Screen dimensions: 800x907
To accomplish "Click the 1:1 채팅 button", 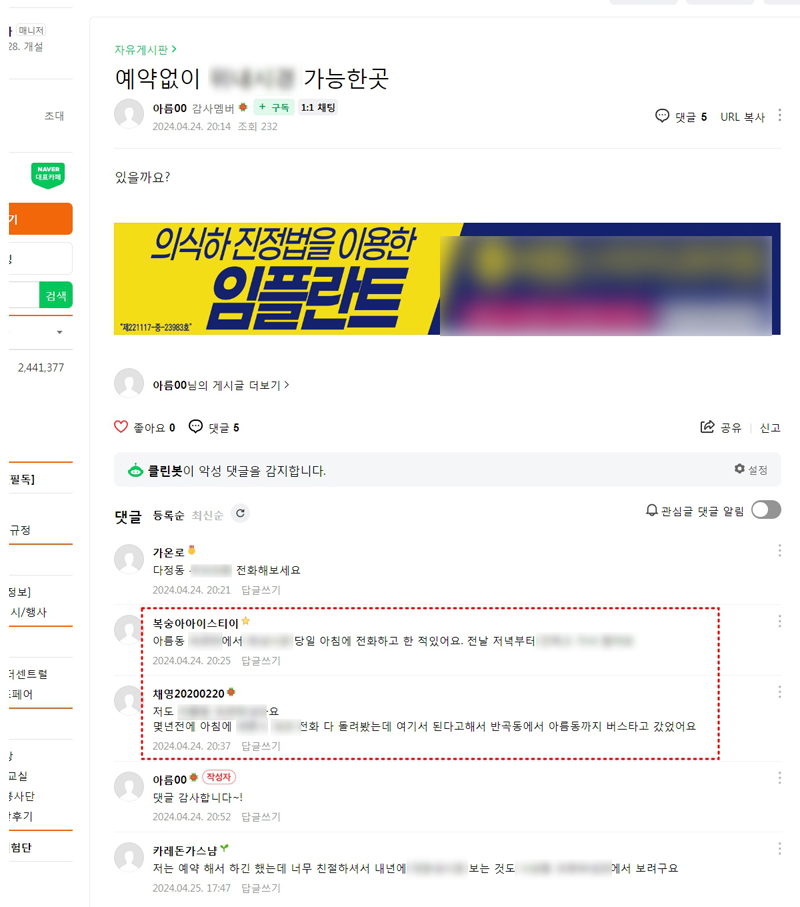I will tap(318, 107).
